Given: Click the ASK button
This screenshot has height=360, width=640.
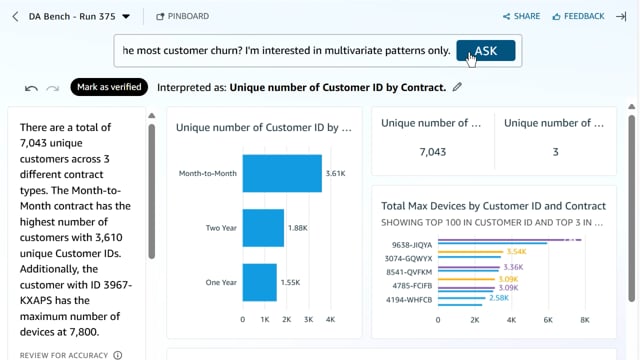Looking at the screenshot, I should click(486, 51).
